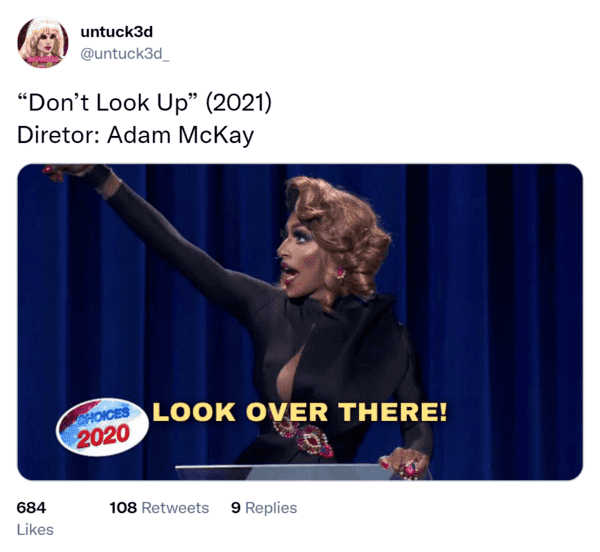Open the 9 replies number
The width and height of the screenshot is (600, 552).
[x=236, y=508]
